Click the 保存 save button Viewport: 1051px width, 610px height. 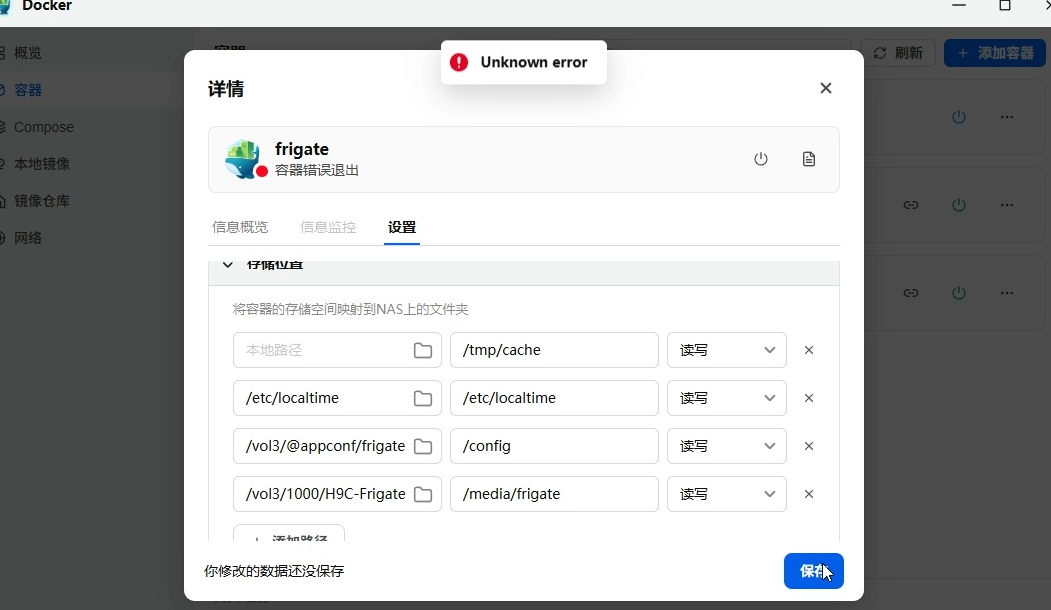point(814,571)
